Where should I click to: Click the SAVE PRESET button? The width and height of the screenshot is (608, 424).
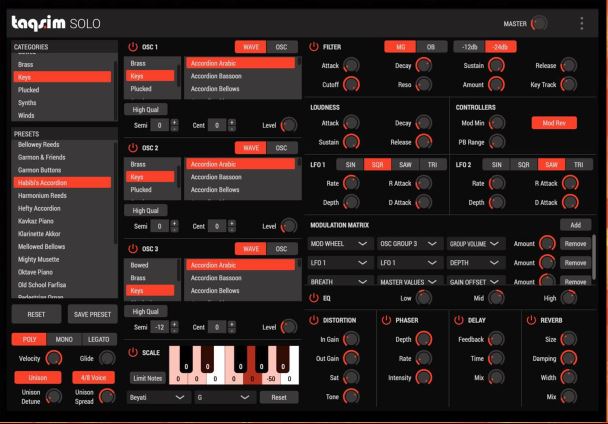(x=92, y=314)
